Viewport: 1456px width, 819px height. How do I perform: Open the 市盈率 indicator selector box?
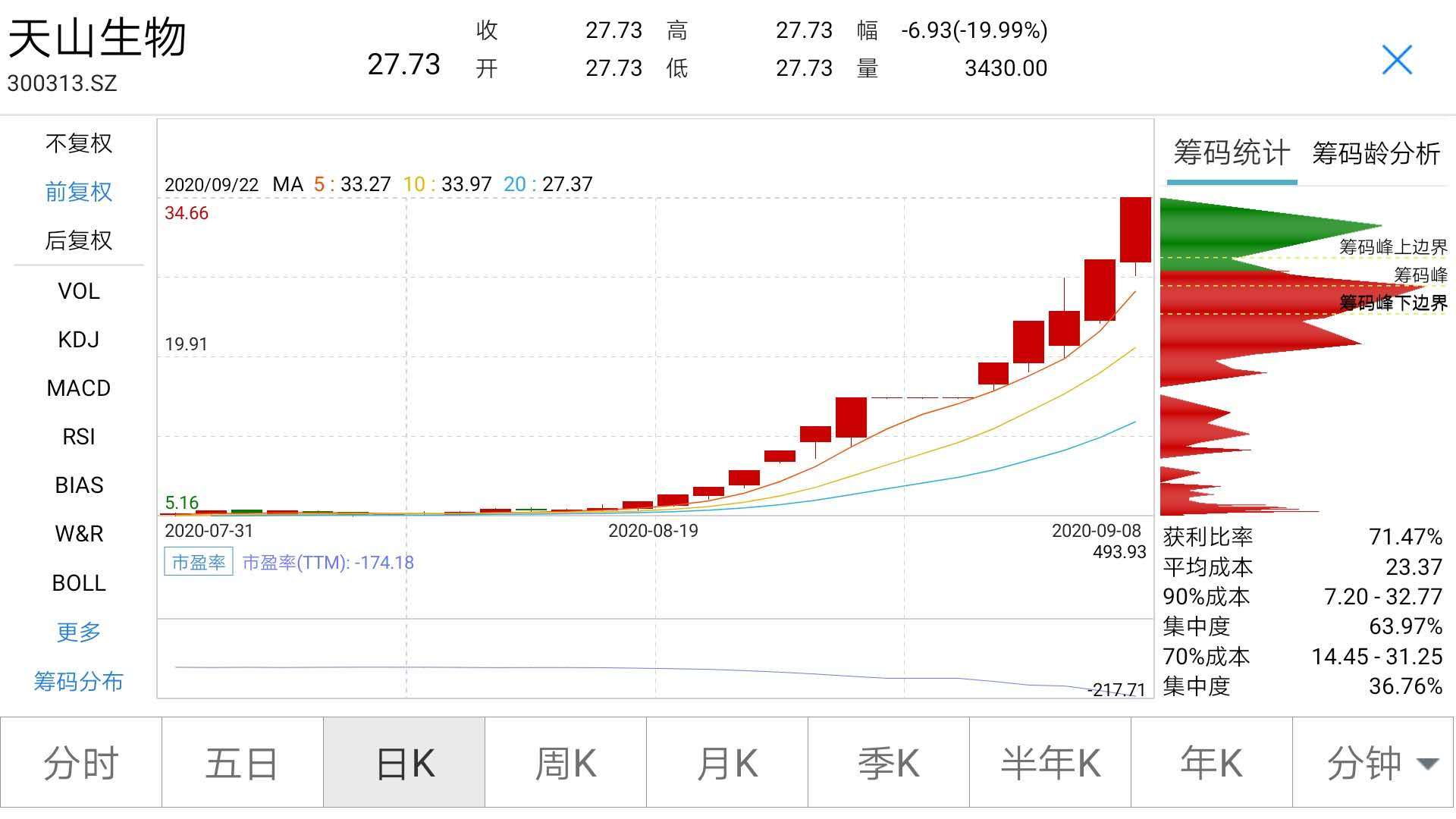(198, 562)
